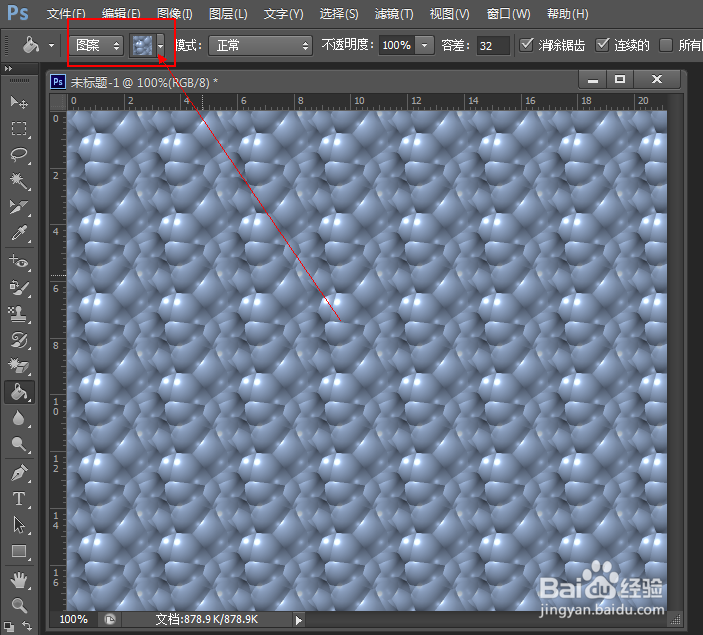The width and height of the screenshot is (703, 635).
Task: Swap foreground and background colors
Action: (27, 626)
